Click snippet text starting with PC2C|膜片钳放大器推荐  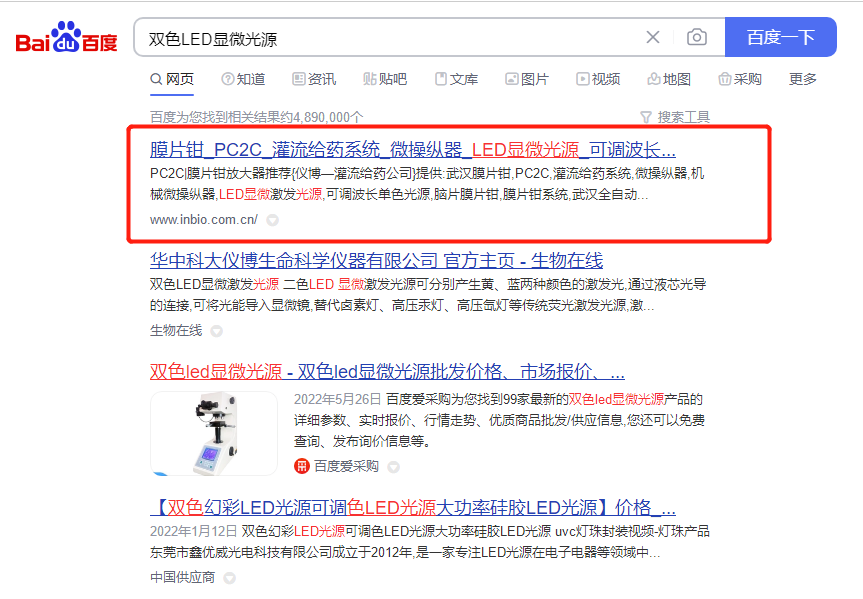tap(427, 184)
